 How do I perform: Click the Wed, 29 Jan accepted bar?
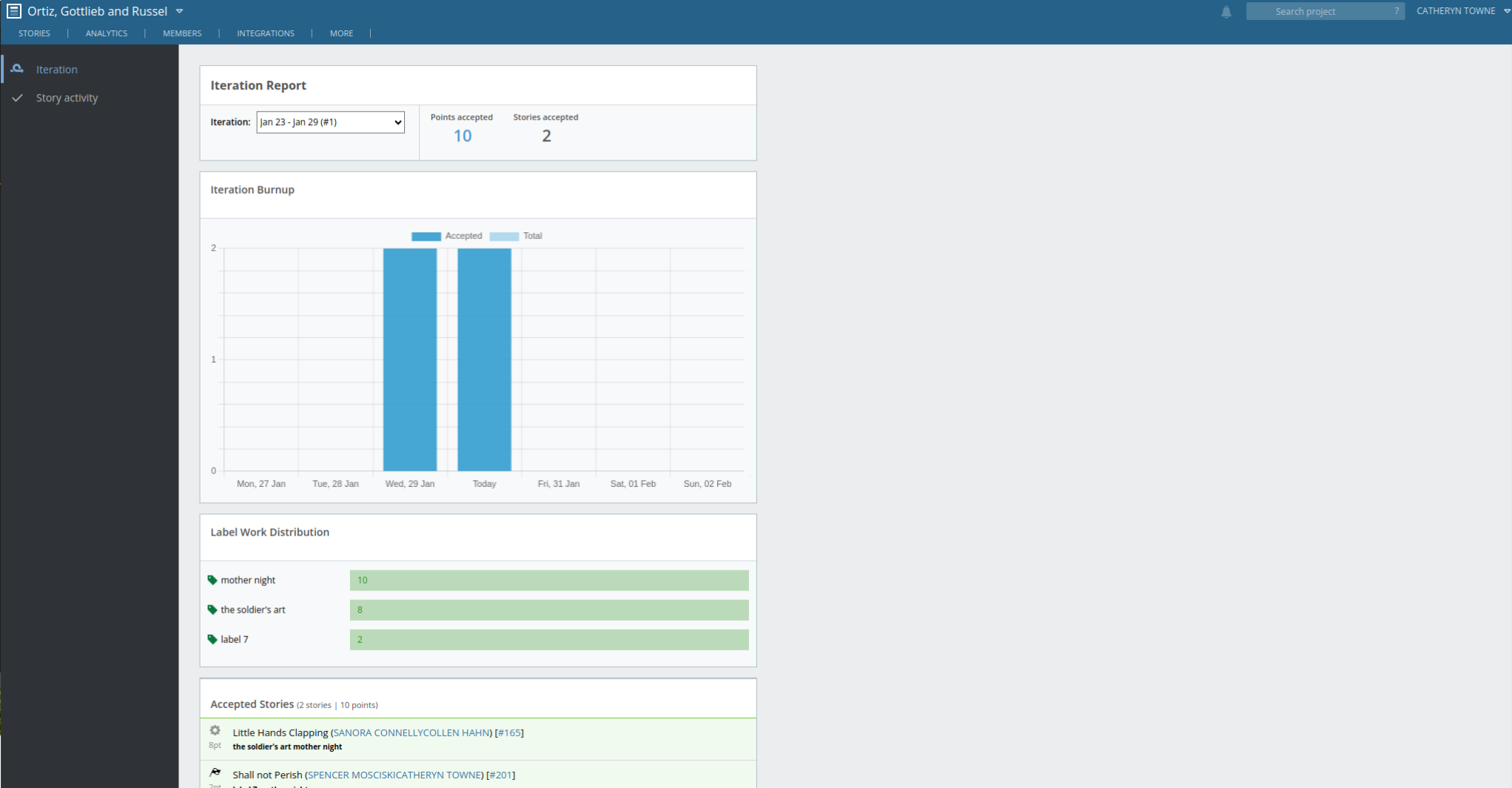point(410,360)
